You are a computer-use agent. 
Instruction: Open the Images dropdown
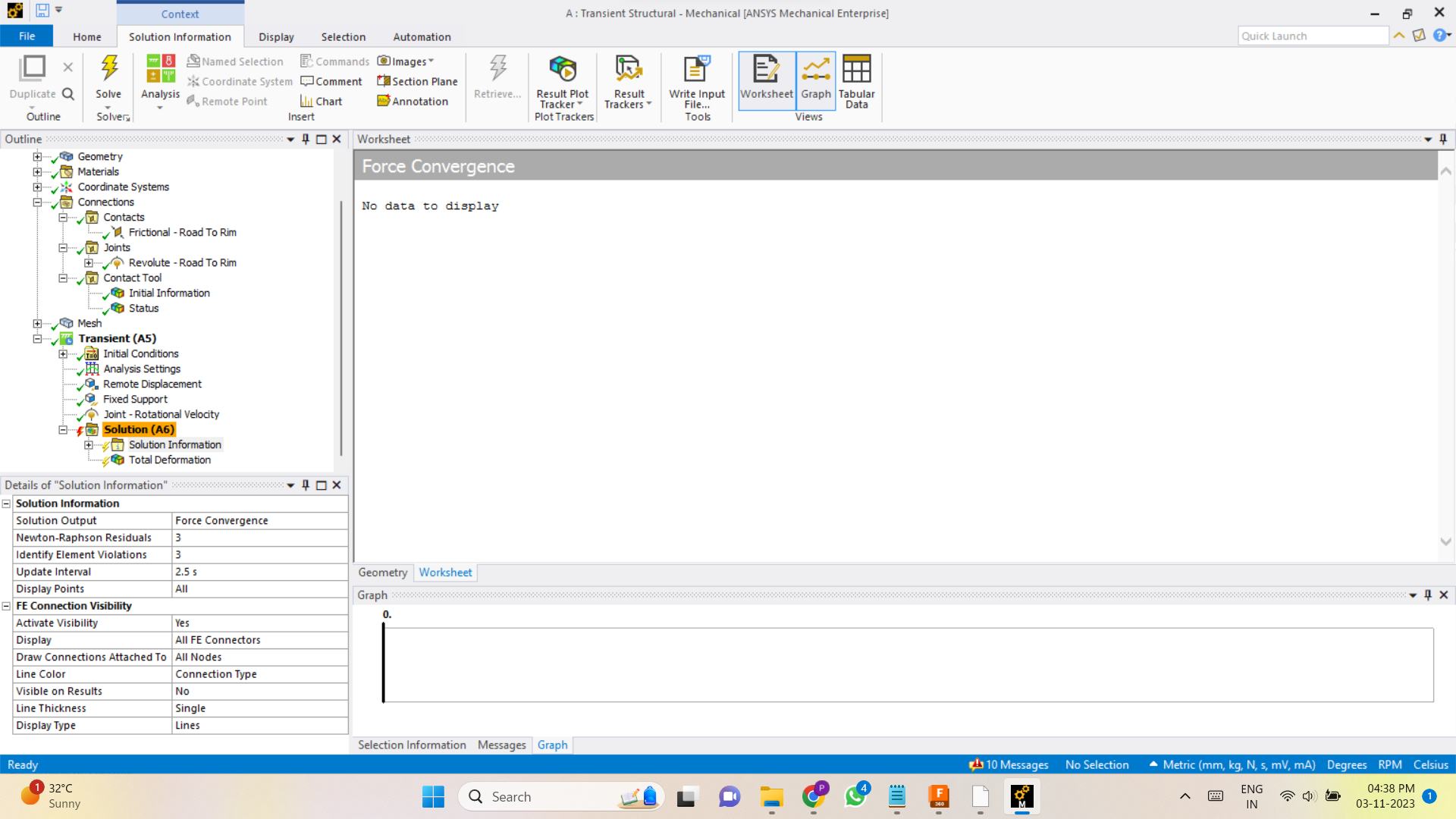[x=407, y=61]
